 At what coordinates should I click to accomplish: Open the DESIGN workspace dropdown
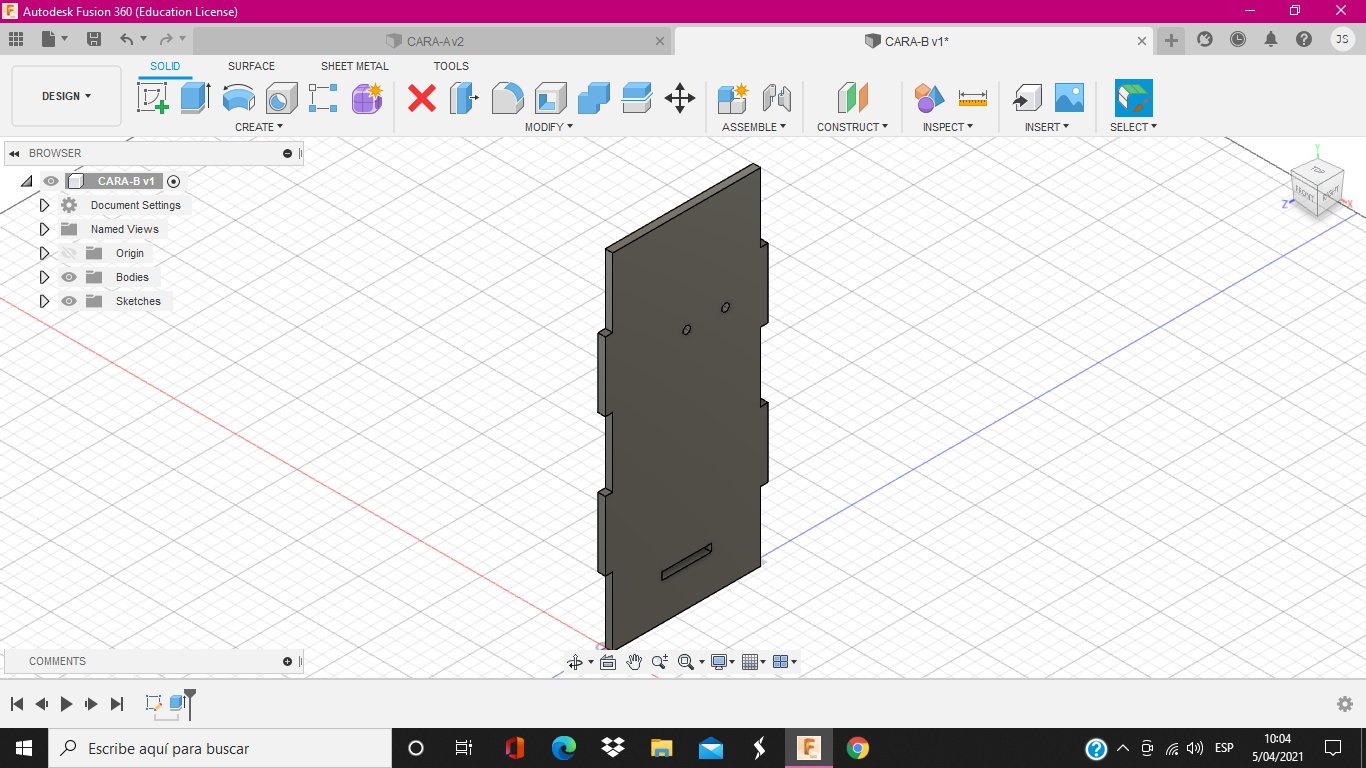66,96
